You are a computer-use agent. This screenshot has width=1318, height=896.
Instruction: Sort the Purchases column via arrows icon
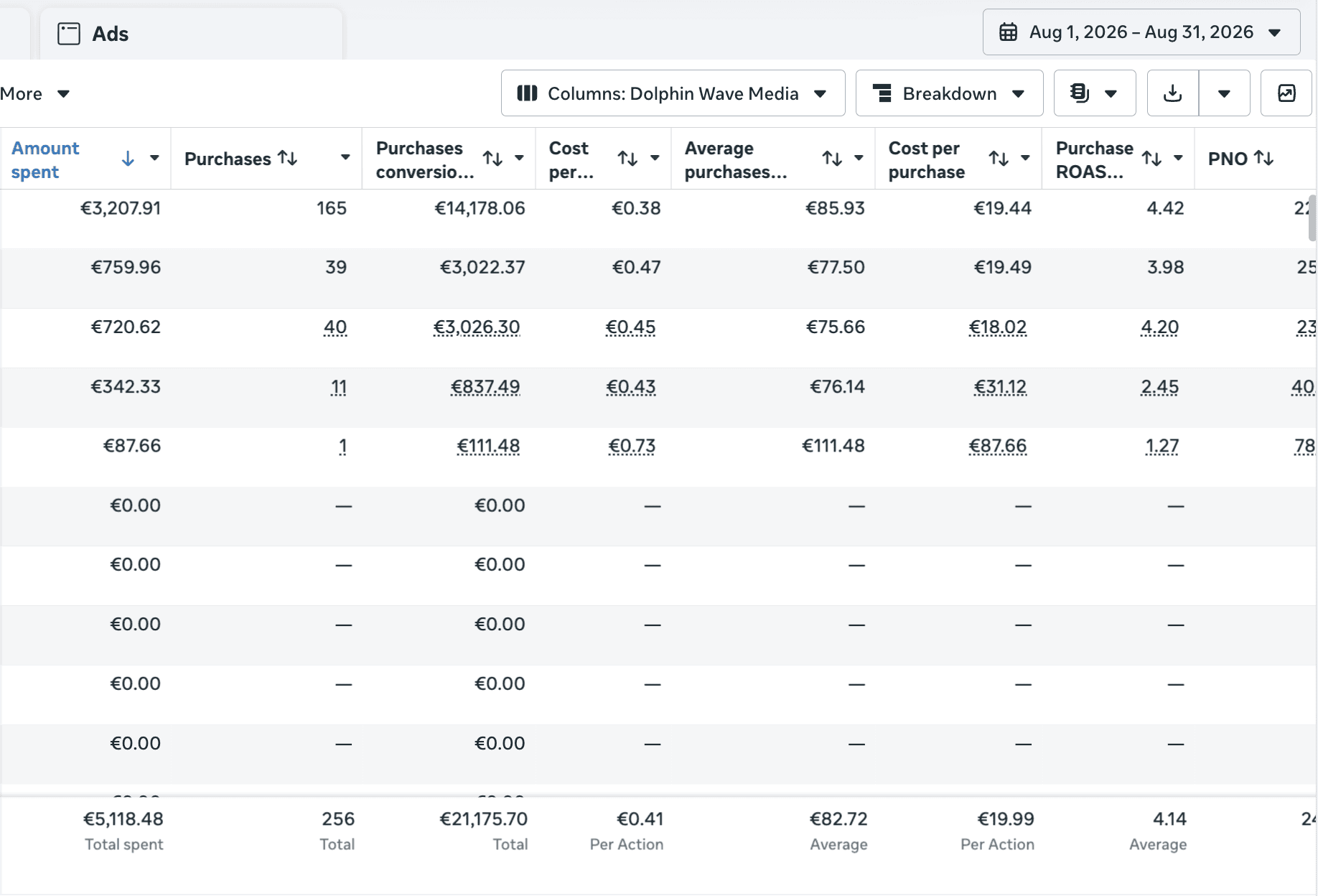pos(288,158)
